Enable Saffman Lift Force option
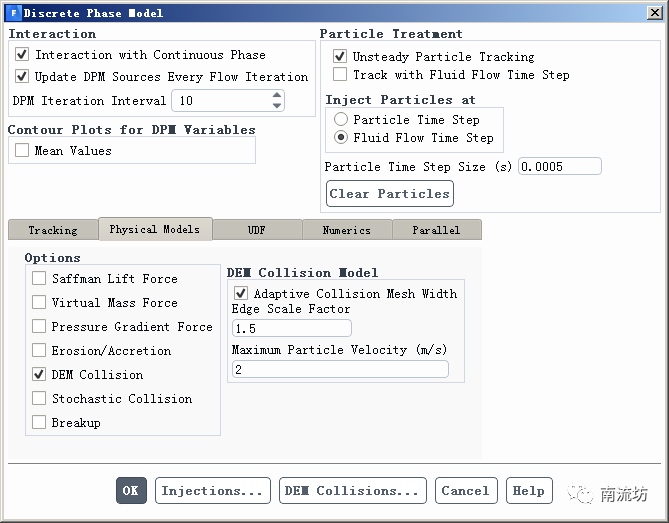This screenshot has width=669, height=523. point(39,279)
